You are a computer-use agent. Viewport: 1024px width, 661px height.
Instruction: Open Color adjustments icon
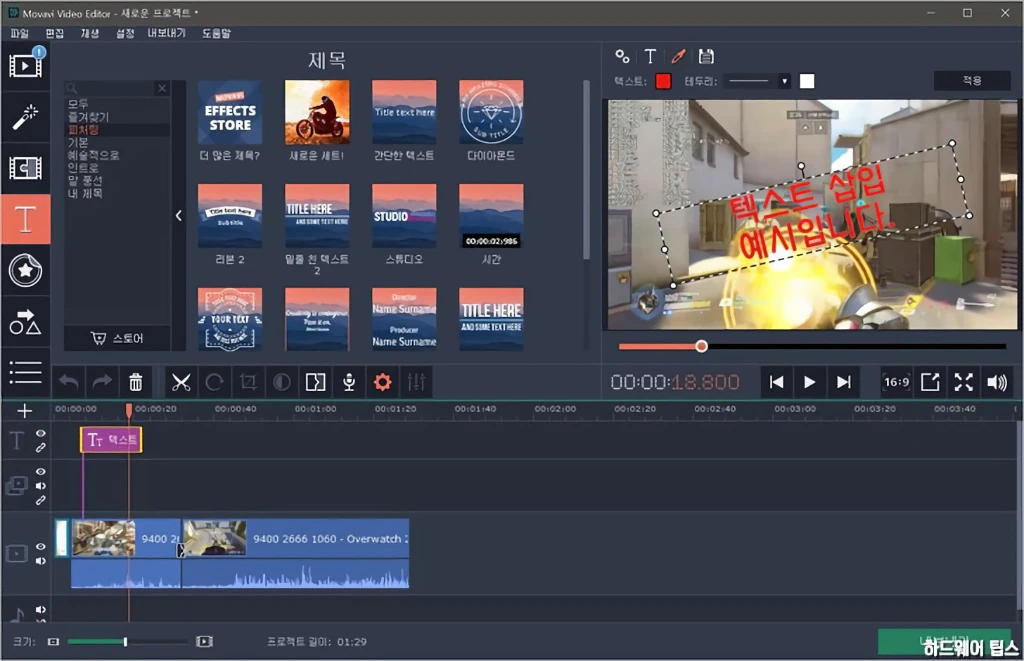(281, 382)
